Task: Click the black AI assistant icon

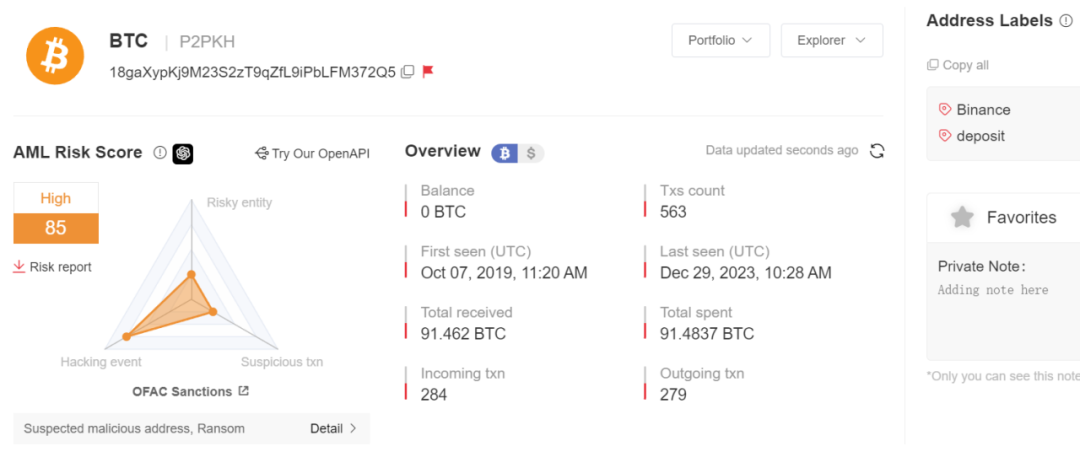Action: click(x=183, y=153)
